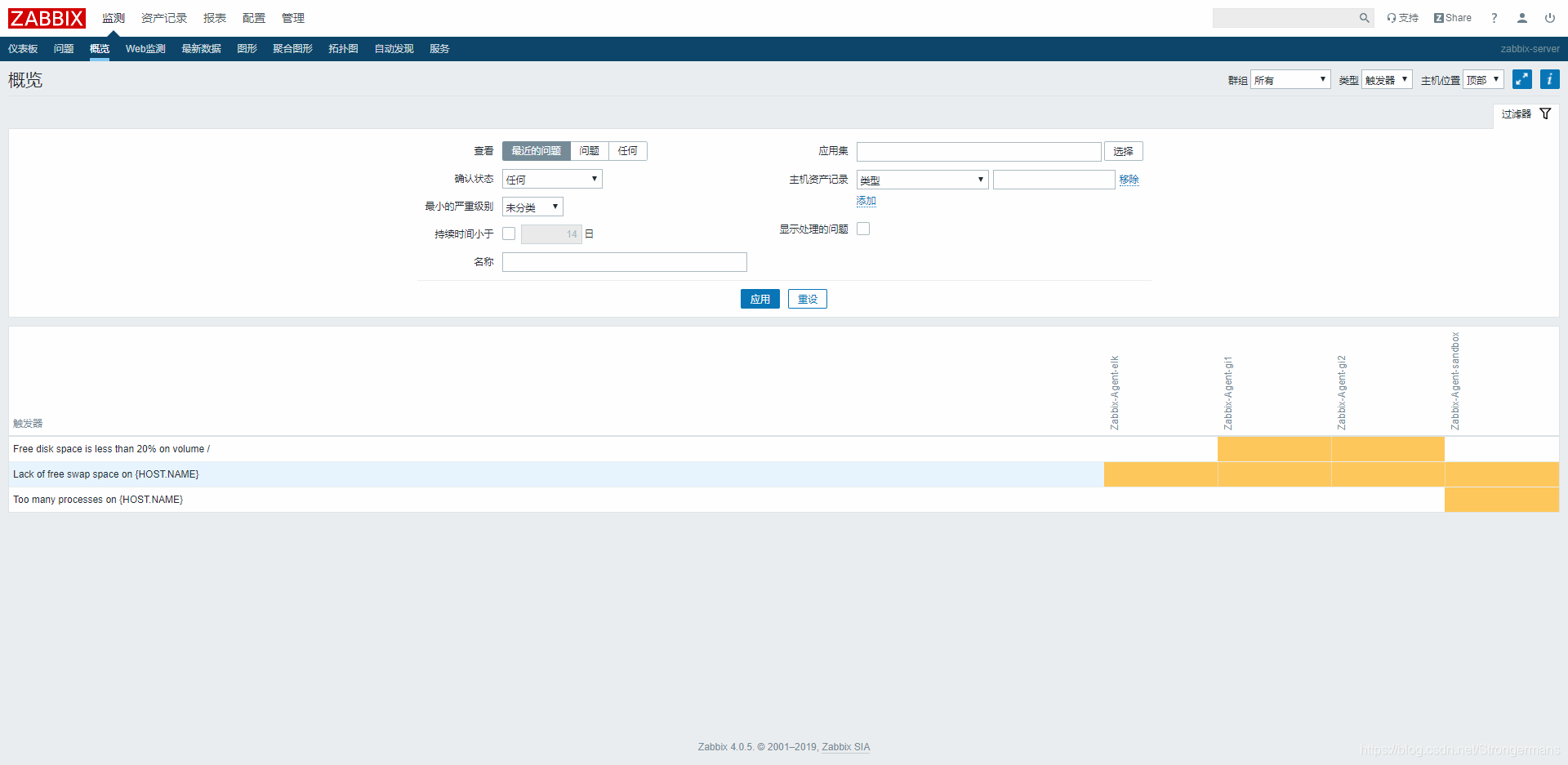Screen dimensions: 1568x765
Task: Focus the global search field
Action: pos(1284,18)
